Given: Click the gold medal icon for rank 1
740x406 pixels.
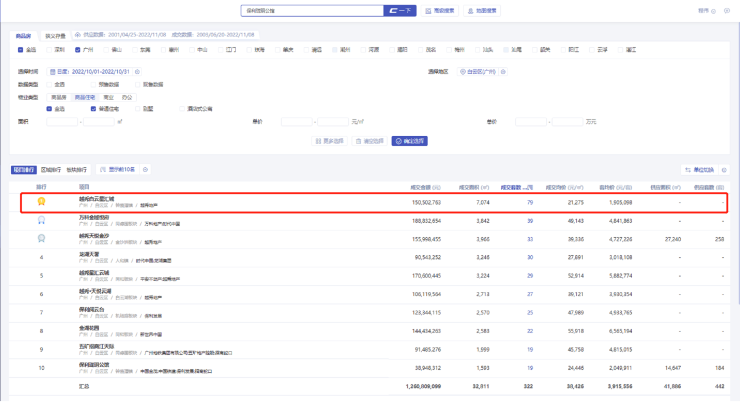Looking at the screenshot, I should point(41,201).
